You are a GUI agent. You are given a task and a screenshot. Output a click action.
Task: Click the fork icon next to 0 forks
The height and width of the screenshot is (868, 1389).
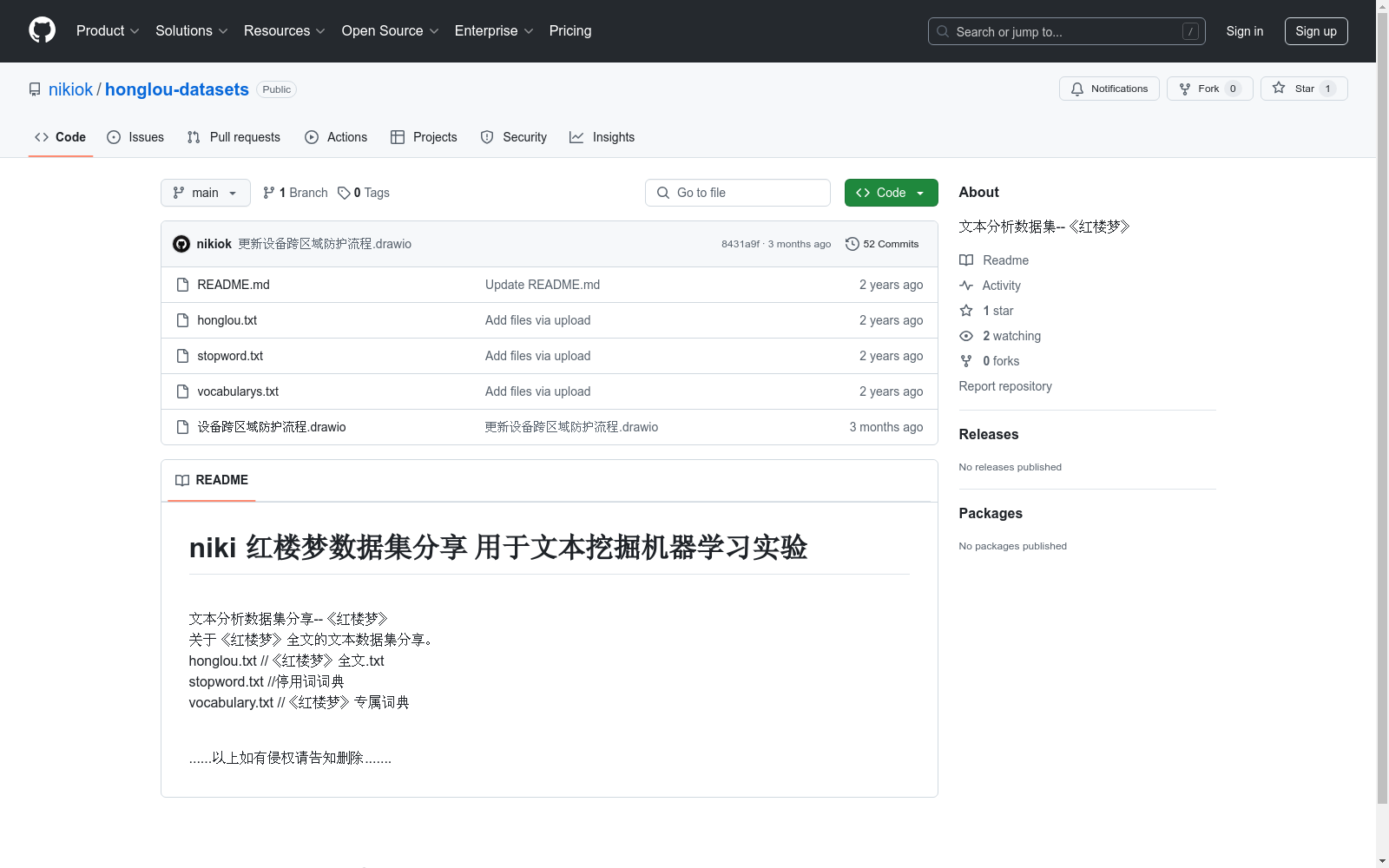[x=966, y=361]
